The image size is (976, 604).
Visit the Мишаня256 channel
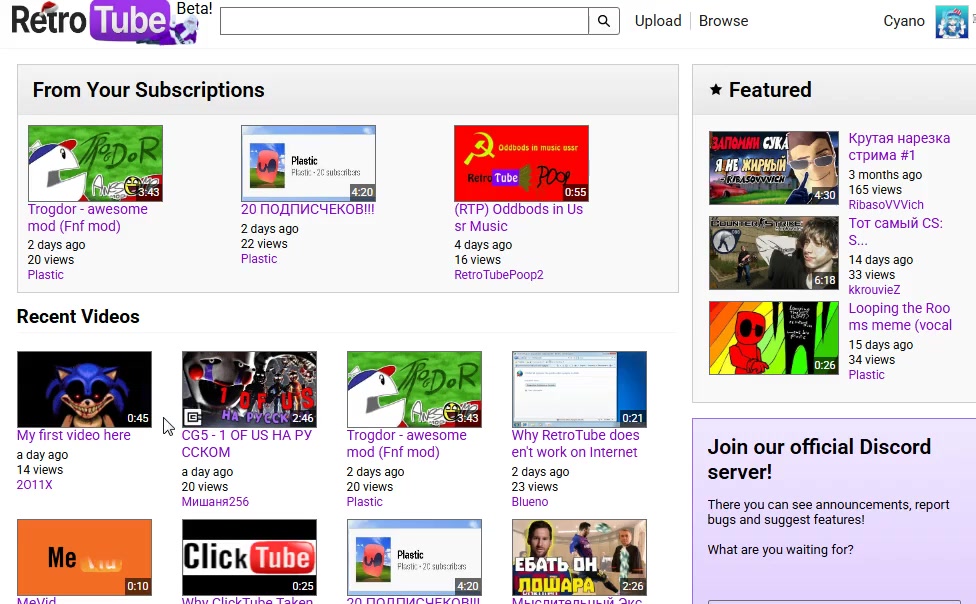click(215, 502)
